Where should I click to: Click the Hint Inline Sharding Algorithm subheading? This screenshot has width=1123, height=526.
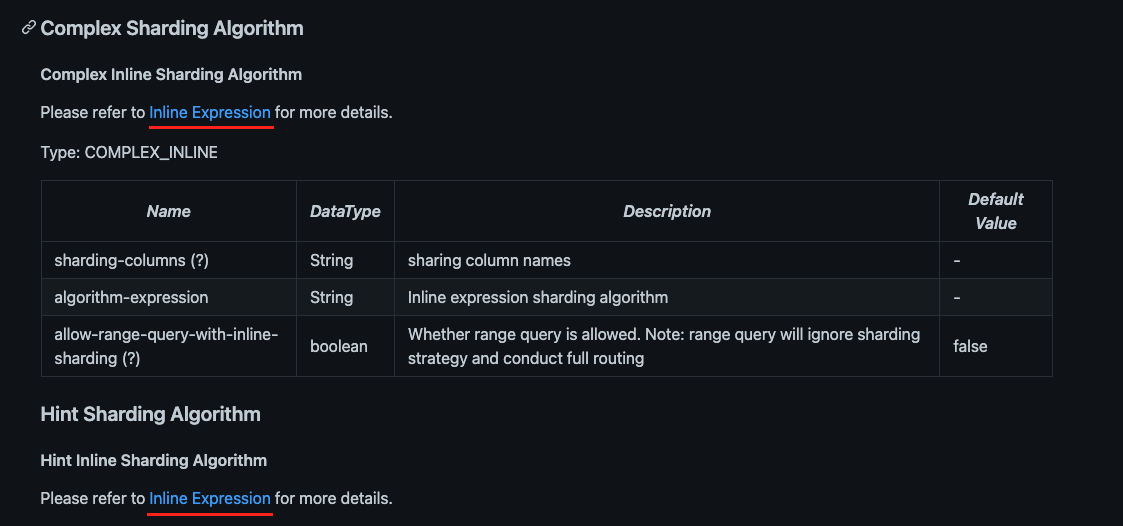point(154,460)
